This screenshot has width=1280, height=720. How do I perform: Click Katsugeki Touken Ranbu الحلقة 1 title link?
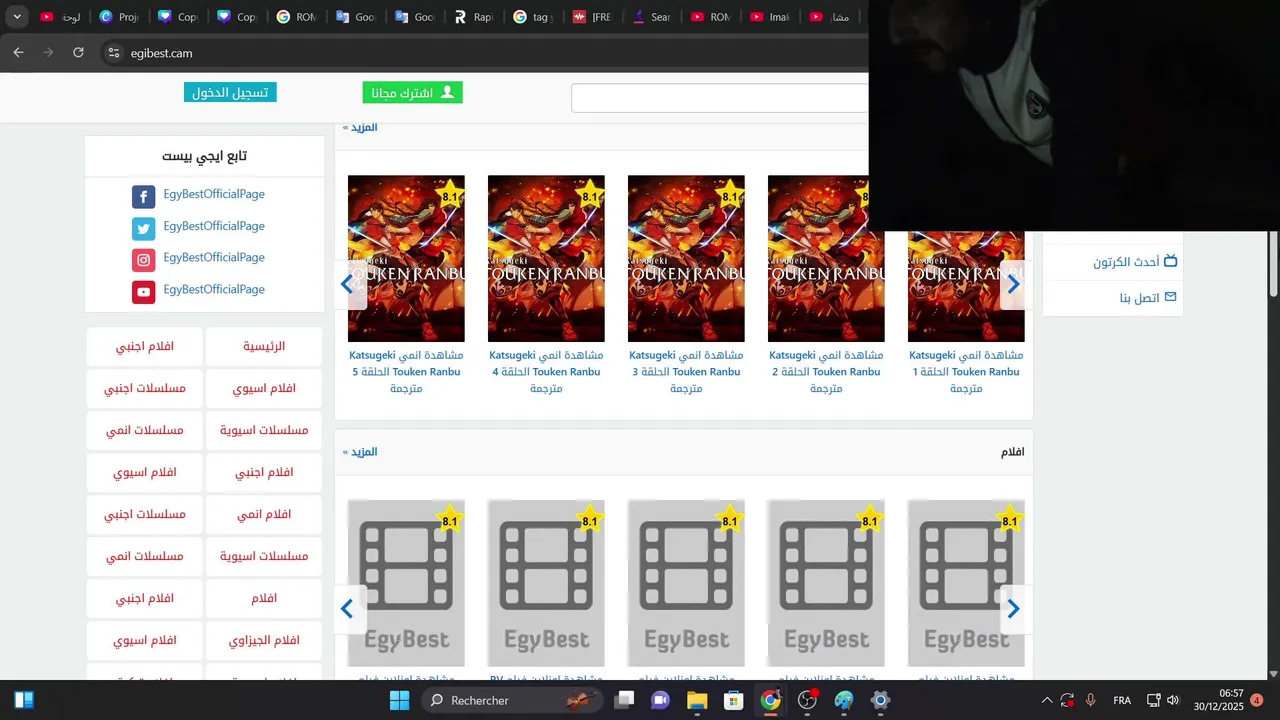point(966,371)
